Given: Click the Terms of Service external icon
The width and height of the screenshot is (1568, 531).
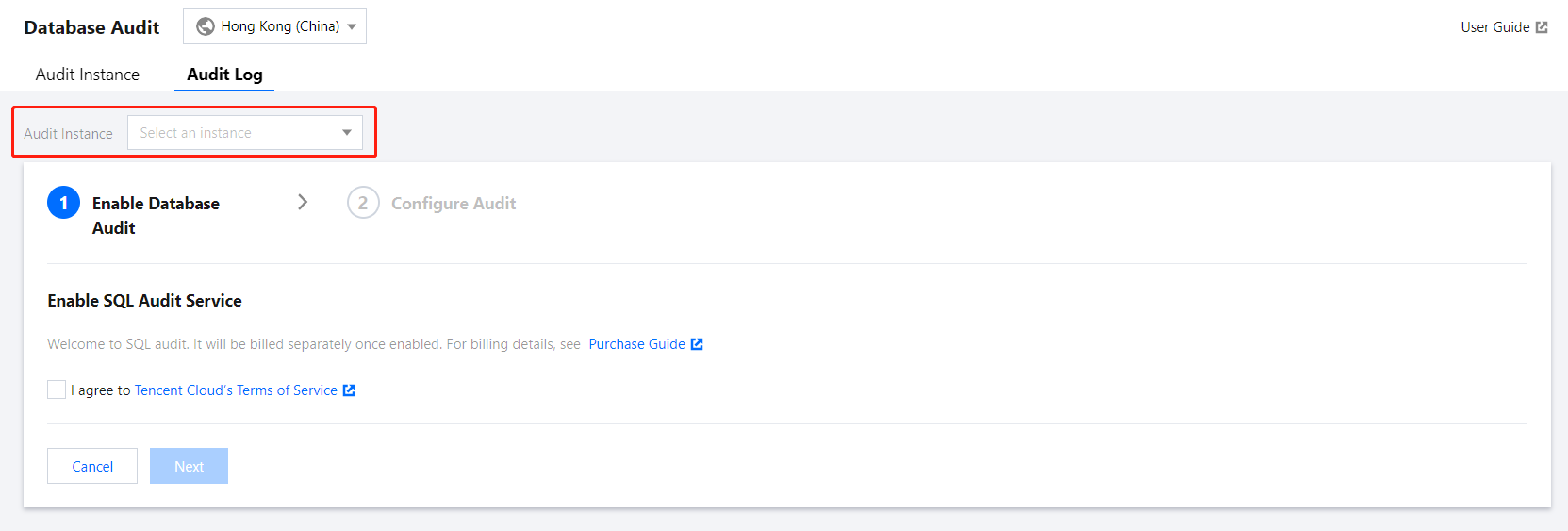Looking at the screenshot, I should coord(349,390).
